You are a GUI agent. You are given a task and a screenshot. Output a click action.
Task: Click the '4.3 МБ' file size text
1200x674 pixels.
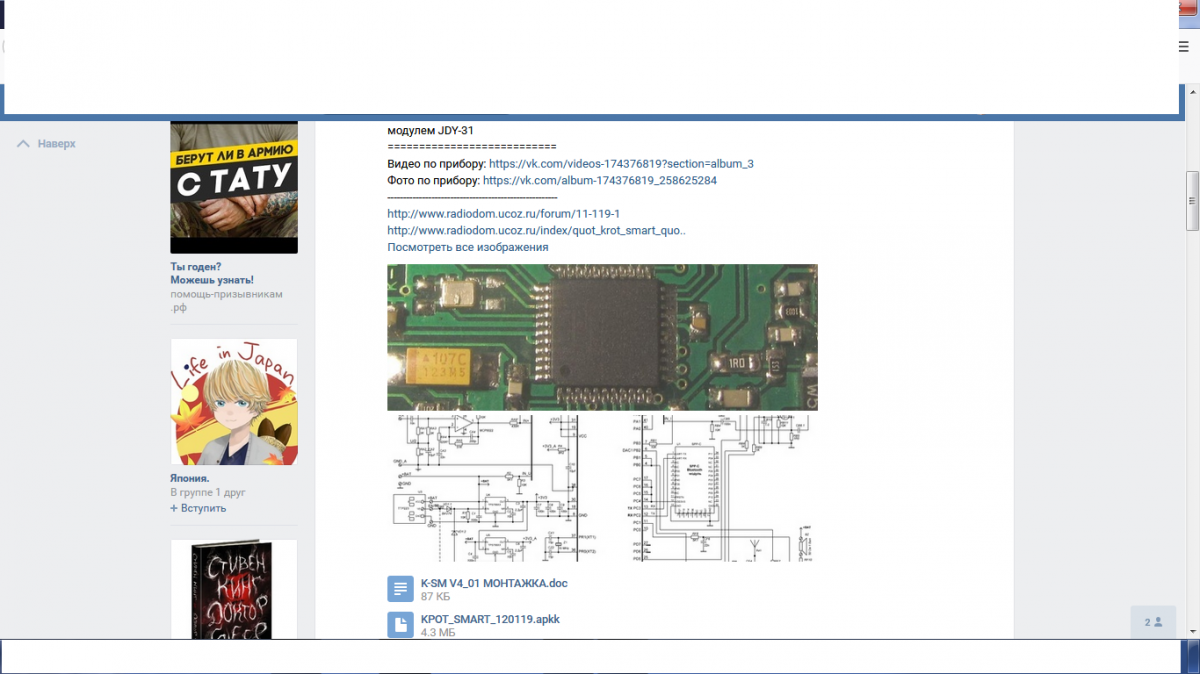pos(438,633)
